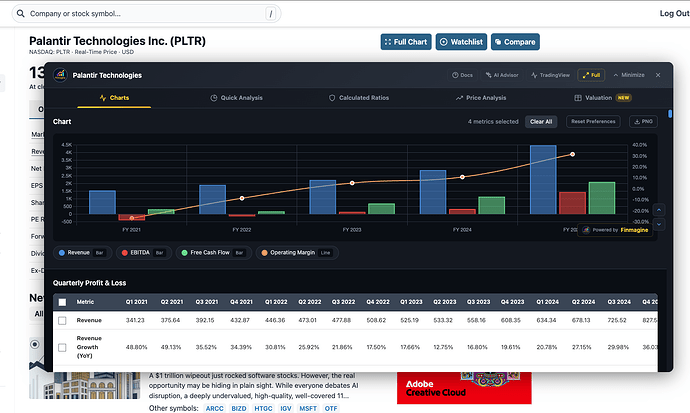Viewport: 690px width, 413px height.
Task: Click Revenue value 608.35 for Q4 2023
Action: coord(510,321)
